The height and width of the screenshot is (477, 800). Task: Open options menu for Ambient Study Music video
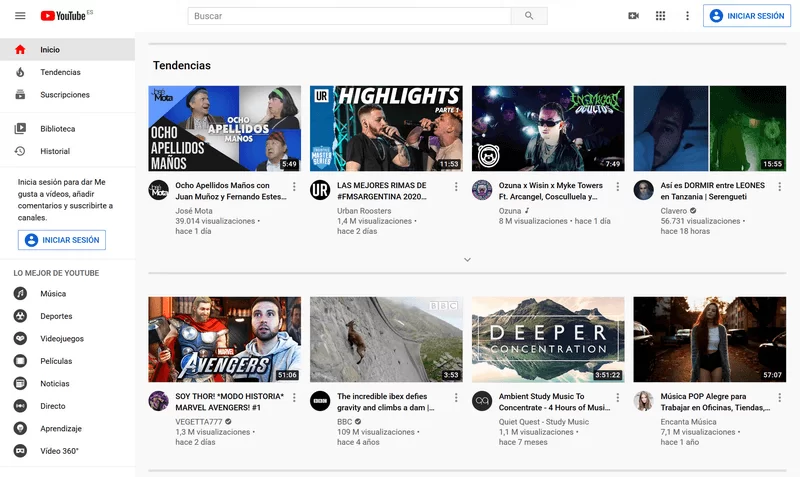click(x=618, y=397)
